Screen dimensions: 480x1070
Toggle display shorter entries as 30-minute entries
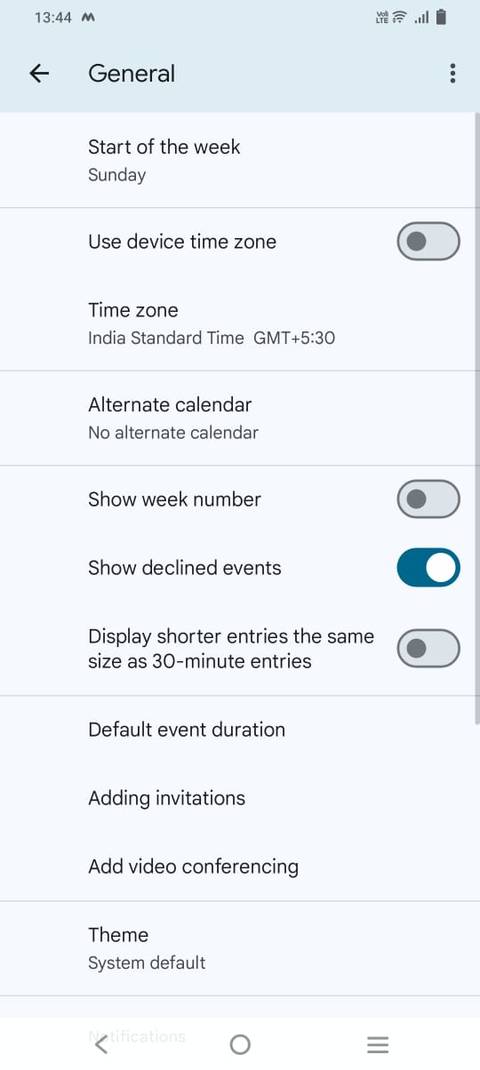click(428, 648)
